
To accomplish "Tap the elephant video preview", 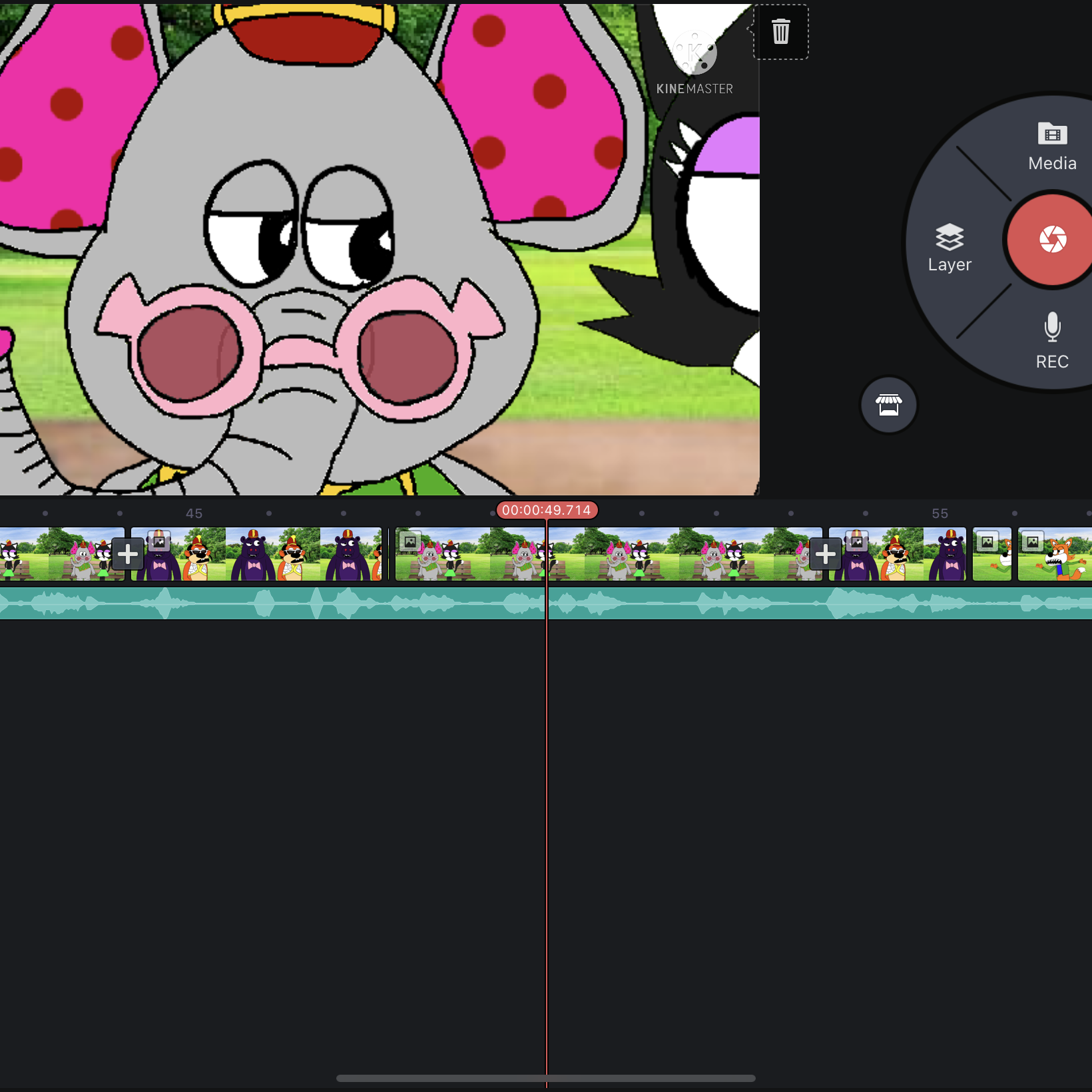I will coord(380,248).
